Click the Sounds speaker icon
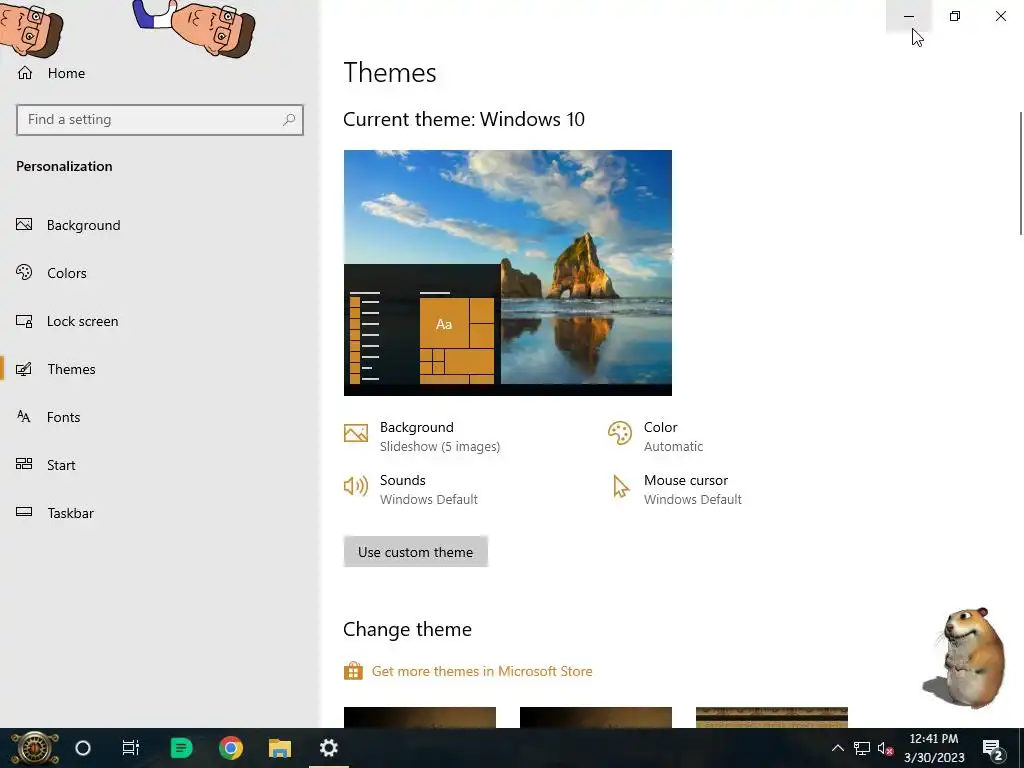Viewport: 1024px width, 768px height. tap(356, 486)
